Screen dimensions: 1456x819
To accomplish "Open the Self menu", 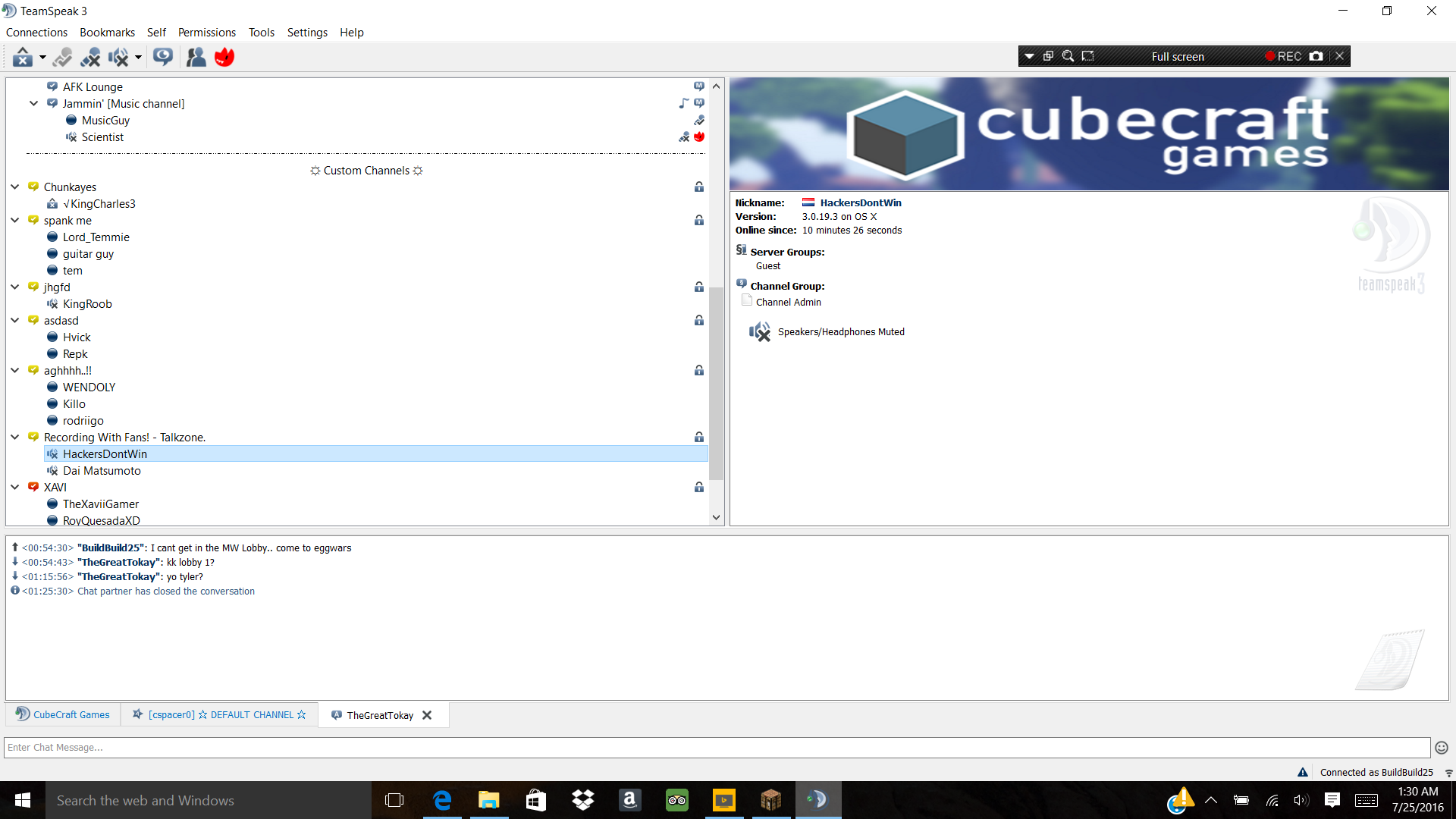I will coord(156,33).
